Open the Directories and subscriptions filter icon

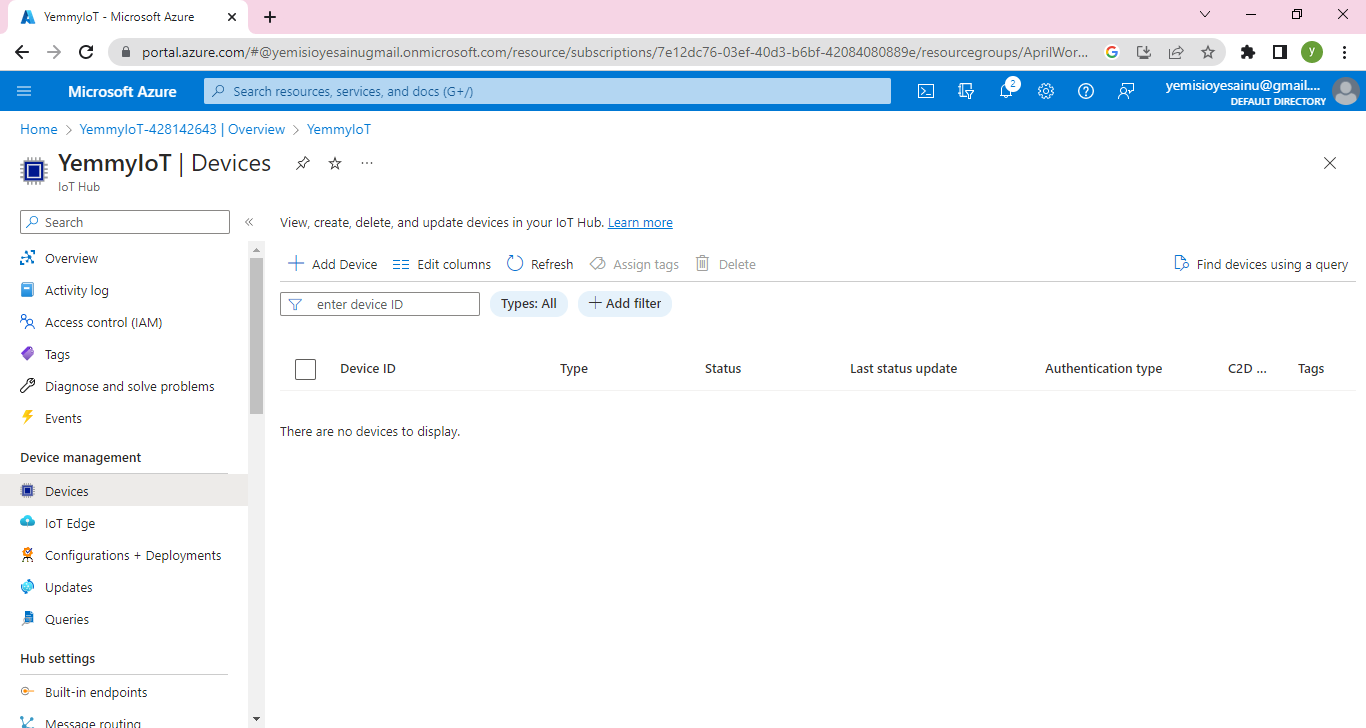(966, 91)
